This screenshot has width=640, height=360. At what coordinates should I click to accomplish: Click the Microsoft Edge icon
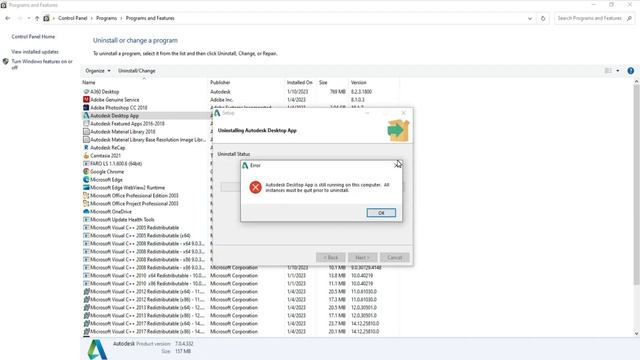tap(86, 180)
